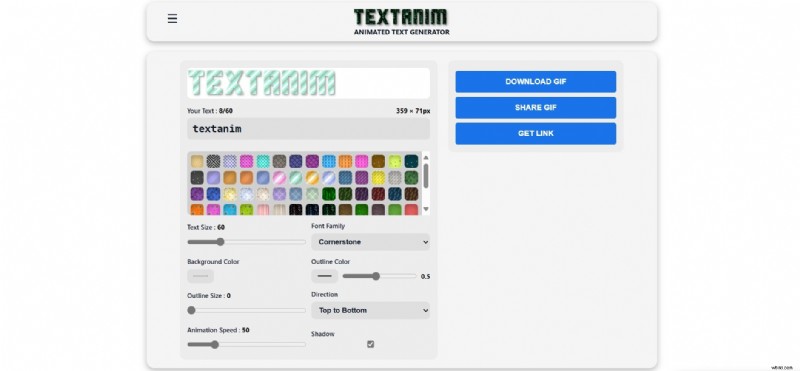The image size is (800, 371).
Task: Choose the dark maroon red matrix texture
Action: (x=379, y=194)
